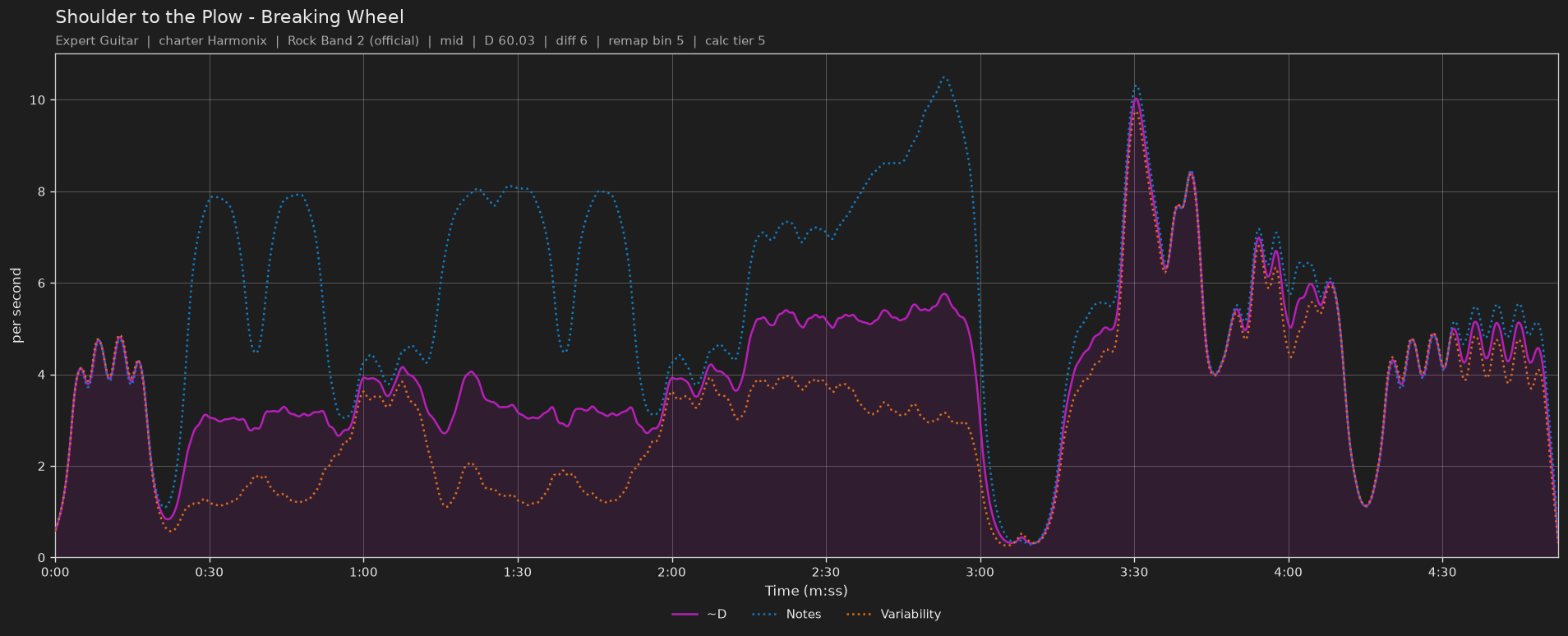Click the y-axis tick label '2'

click(x=43, y=467)
